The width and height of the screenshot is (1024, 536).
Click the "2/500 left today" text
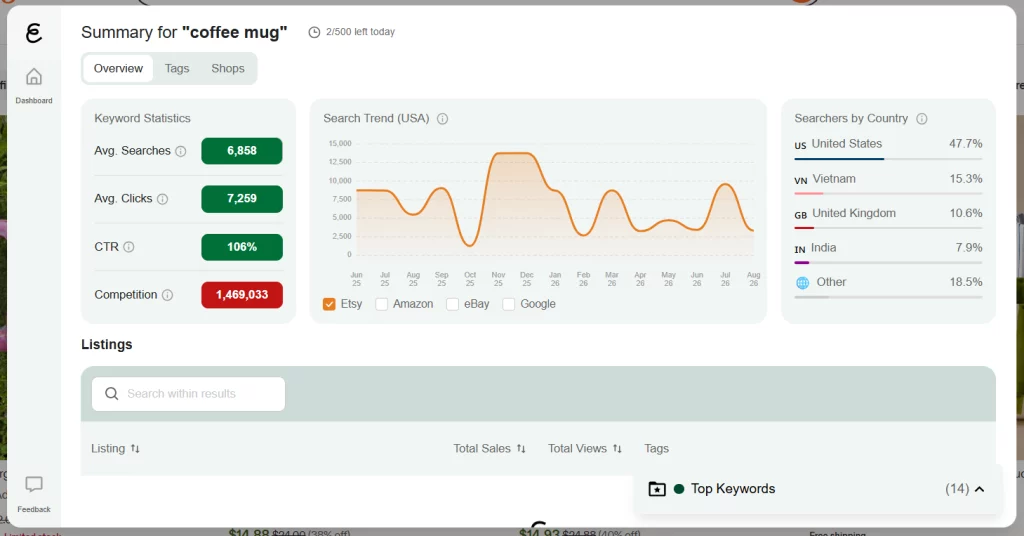(360, 32)
